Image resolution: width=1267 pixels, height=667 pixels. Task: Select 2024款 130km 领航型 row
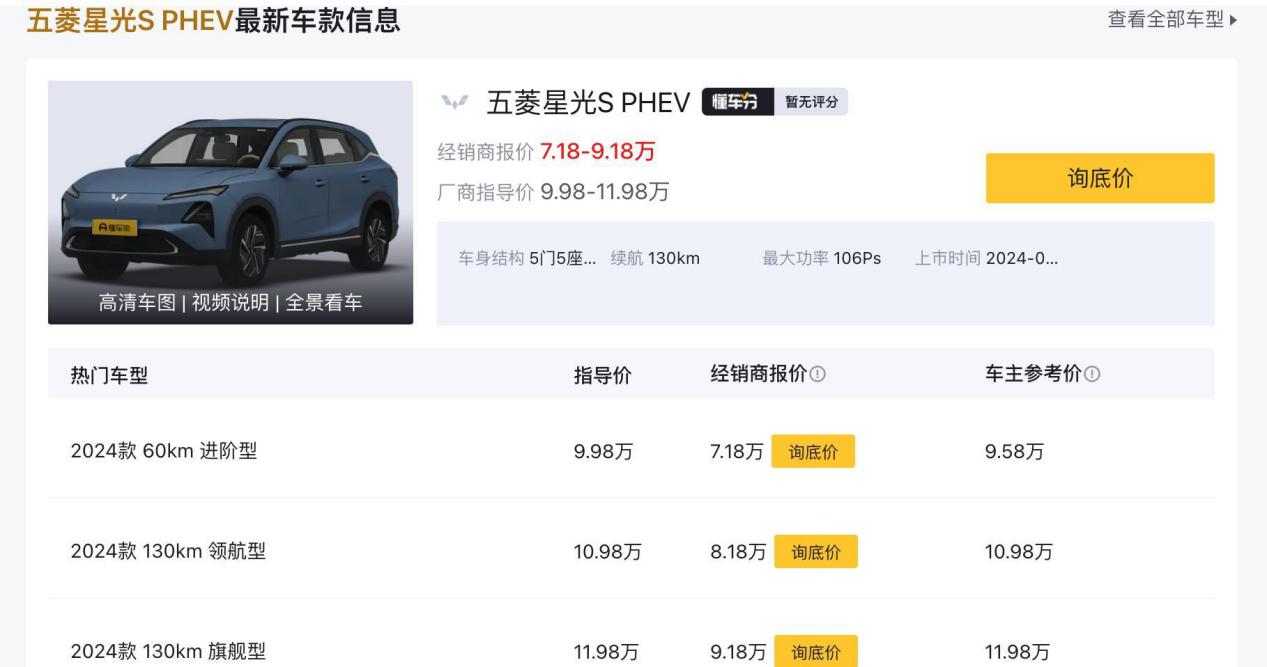point(631,552)
